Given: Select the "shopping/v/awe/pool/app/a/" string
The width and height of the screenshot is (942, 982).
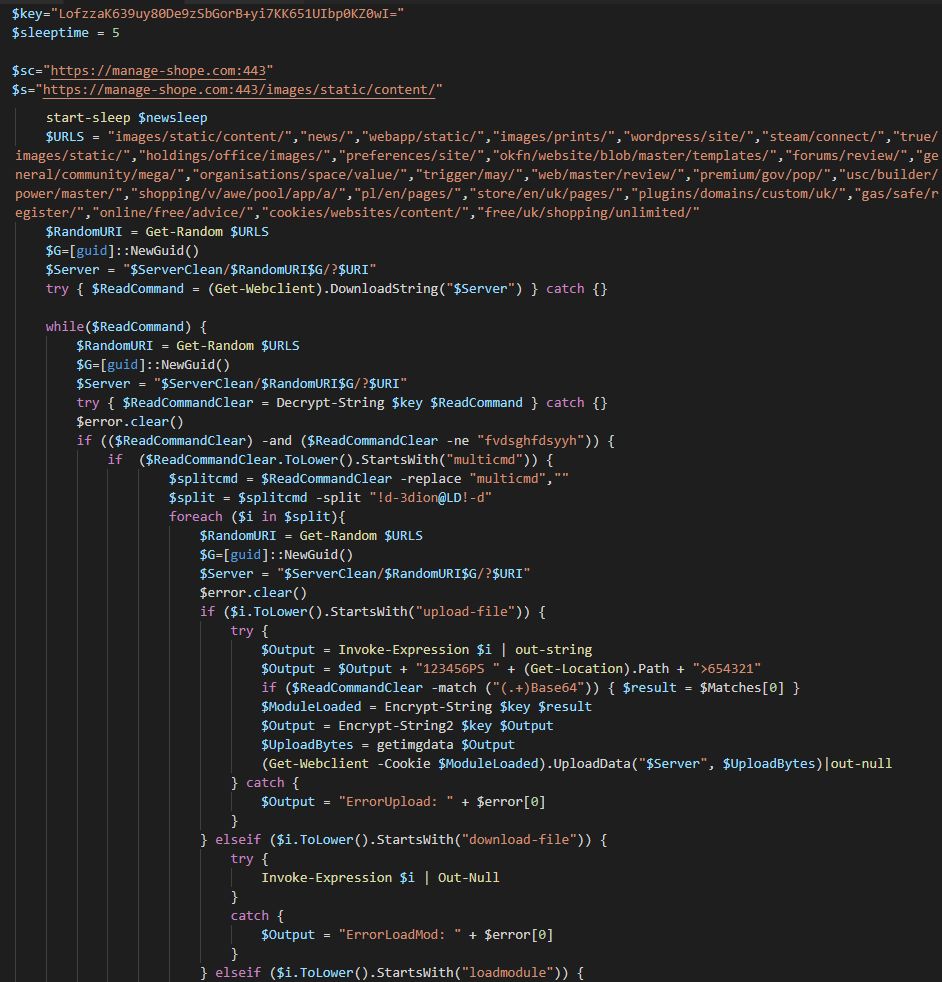Looking at the screenshot, I should pyautogui.click(x=242, y=194).
